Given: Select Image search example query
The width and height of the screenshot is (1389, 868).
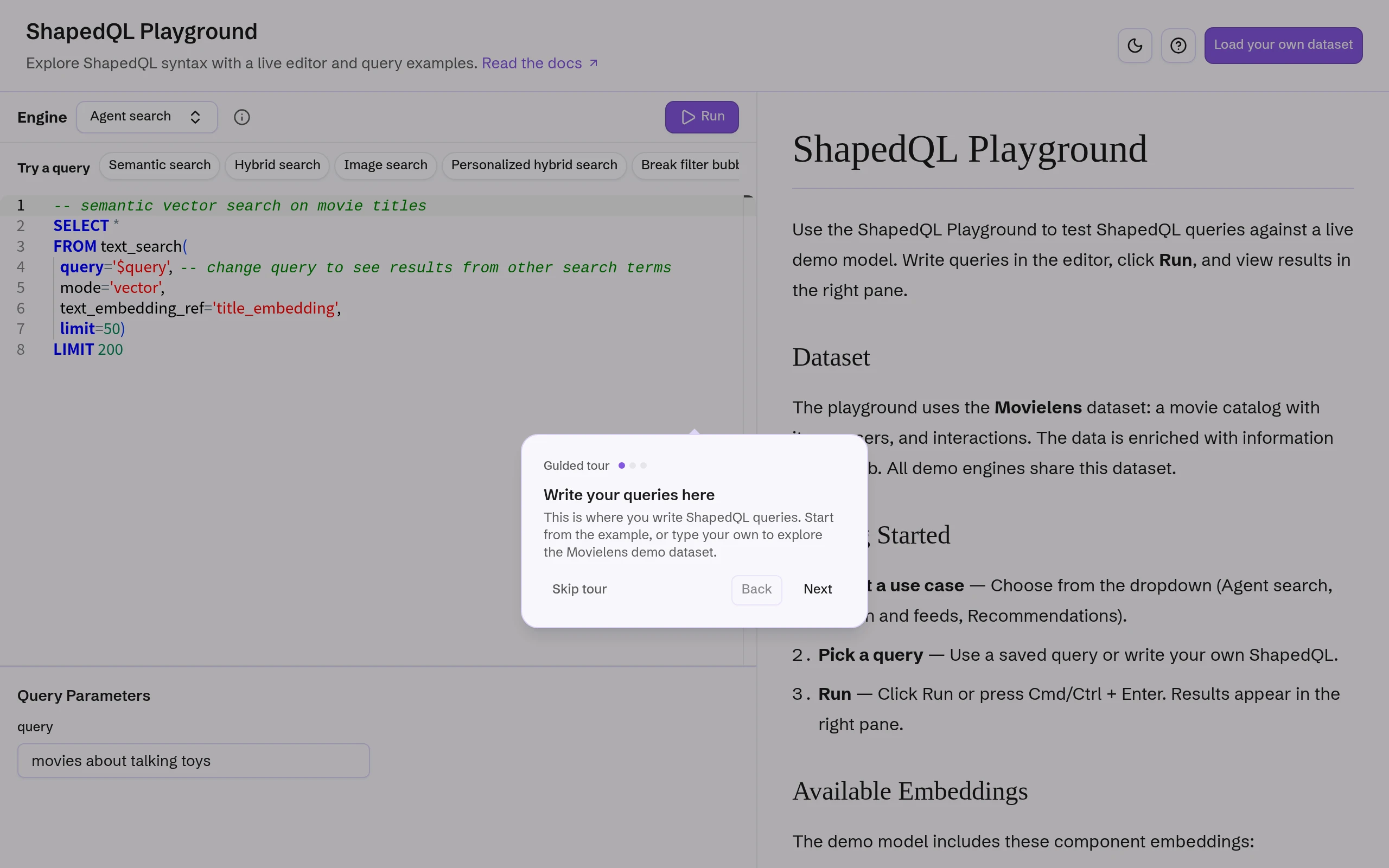Looking at the screenshot, I should pyautogui.click(x=386, y=165).
